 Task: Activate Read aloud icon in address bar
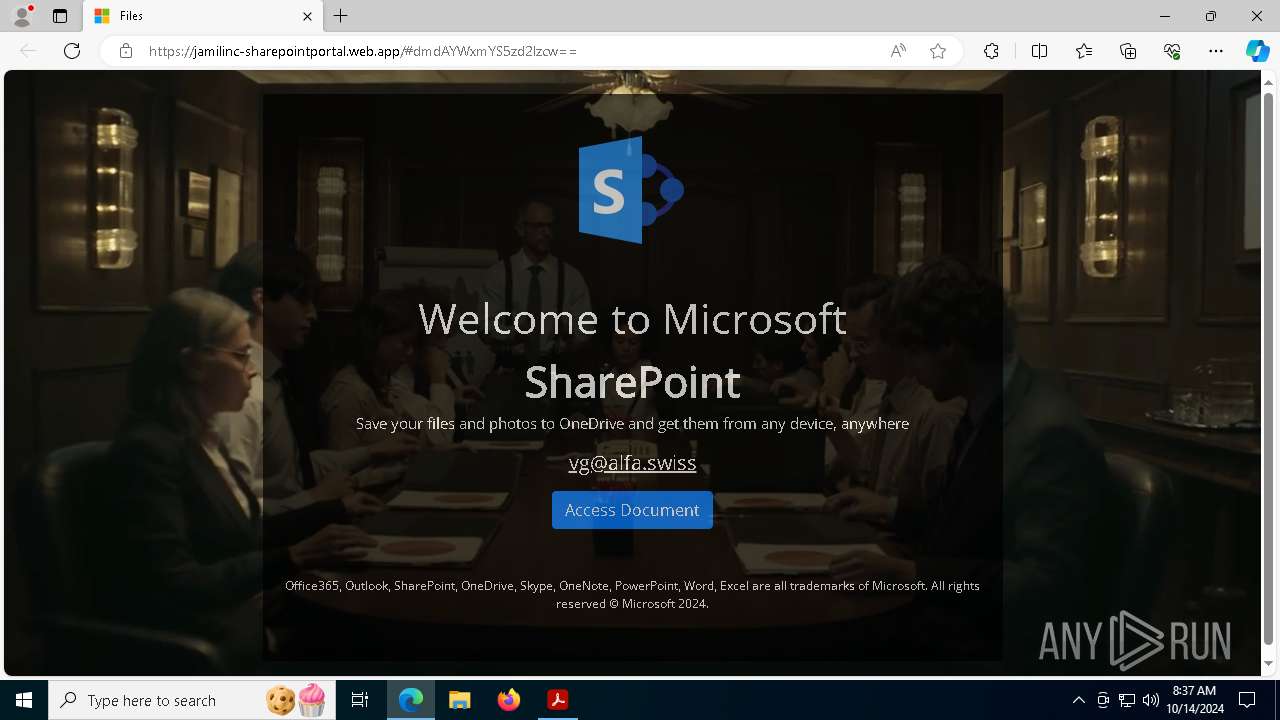[x=898, y=51]
